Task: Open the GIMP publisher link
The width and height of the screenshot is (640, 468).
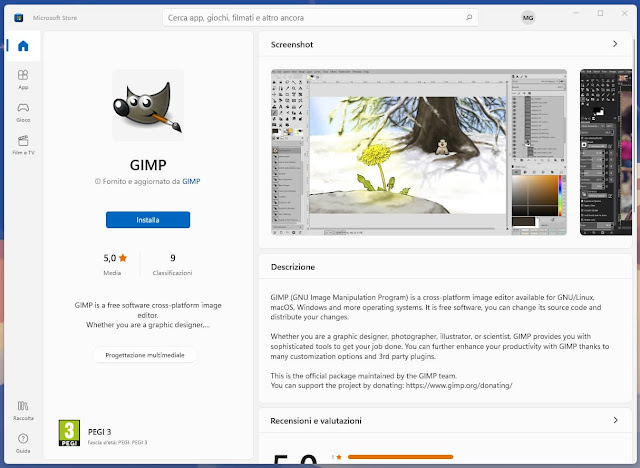Action: click(191, 182)
